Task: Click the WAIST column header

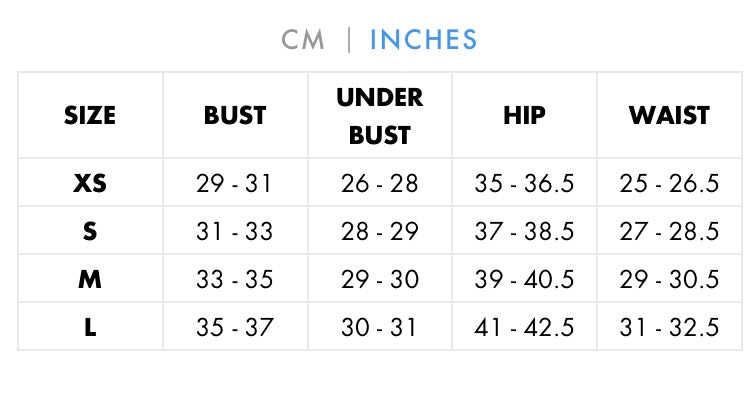Action: tap(669, 115)
